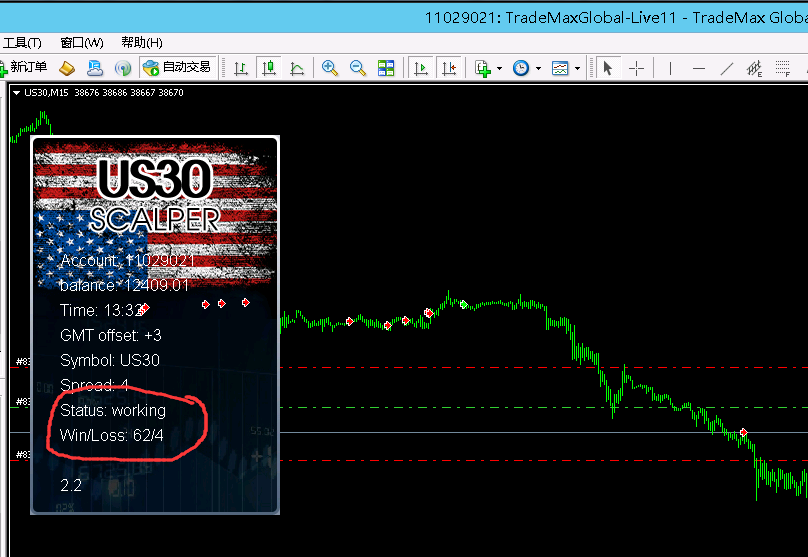
Task: Click the balance: 12409.01 line
Action: pos(124,285)
